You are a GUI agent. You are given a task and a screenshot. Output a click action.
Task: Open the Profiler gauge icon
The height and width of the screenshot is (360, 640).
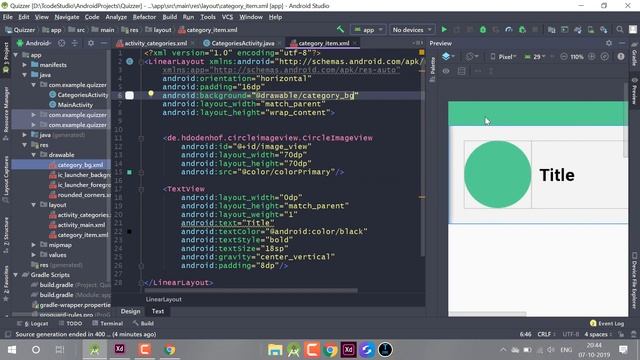coord(509,29)
